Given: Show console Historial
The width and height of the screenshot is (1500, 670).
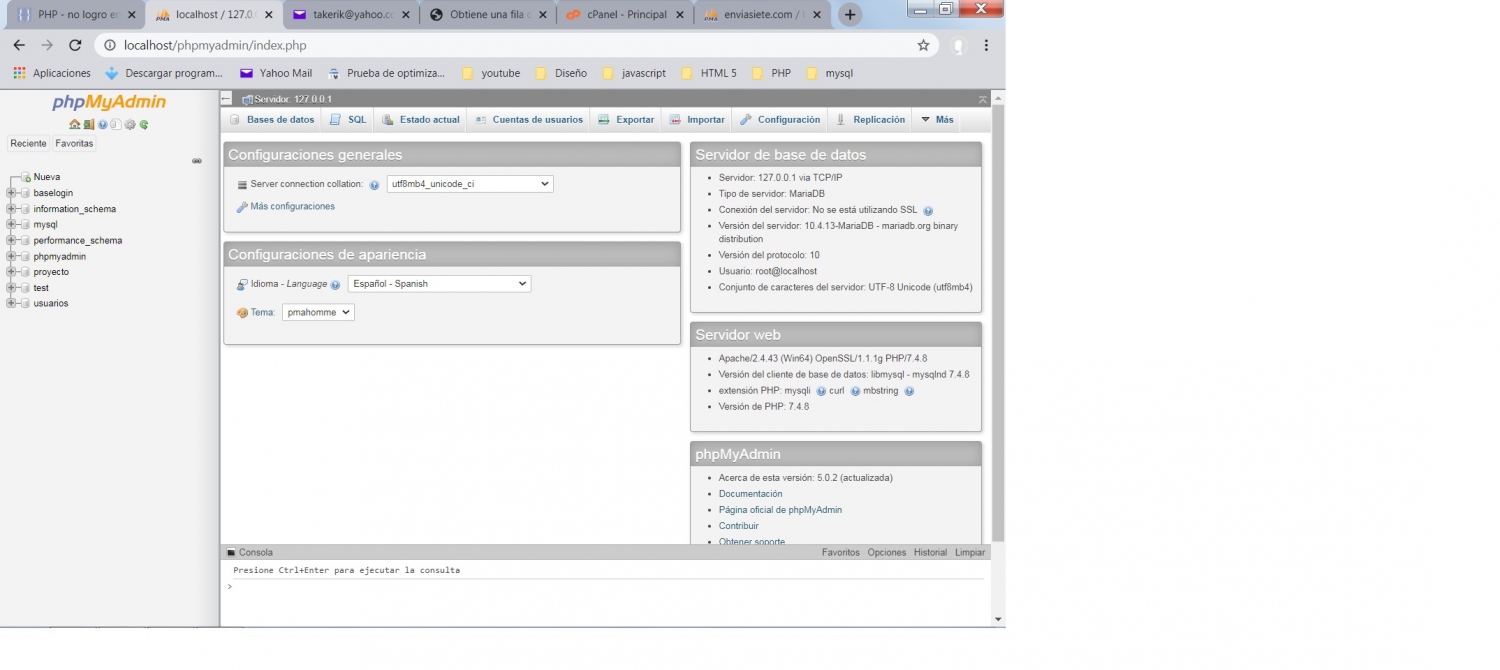Looking at the screenshot, I should click(x=930, y=552).
